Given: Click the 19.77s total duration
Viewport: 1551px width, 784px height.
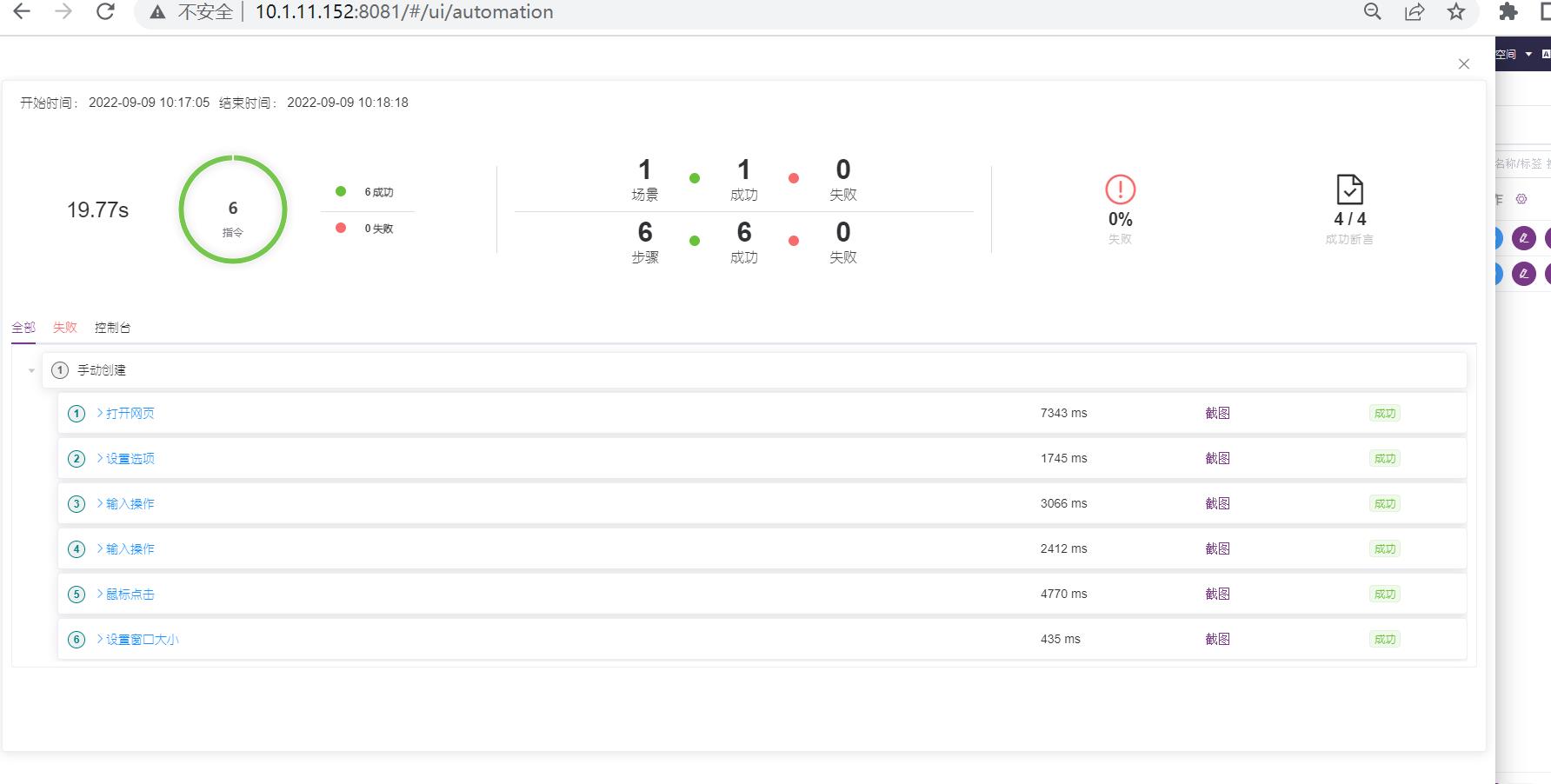Looking at the screenshot, I should coord(98,210).
